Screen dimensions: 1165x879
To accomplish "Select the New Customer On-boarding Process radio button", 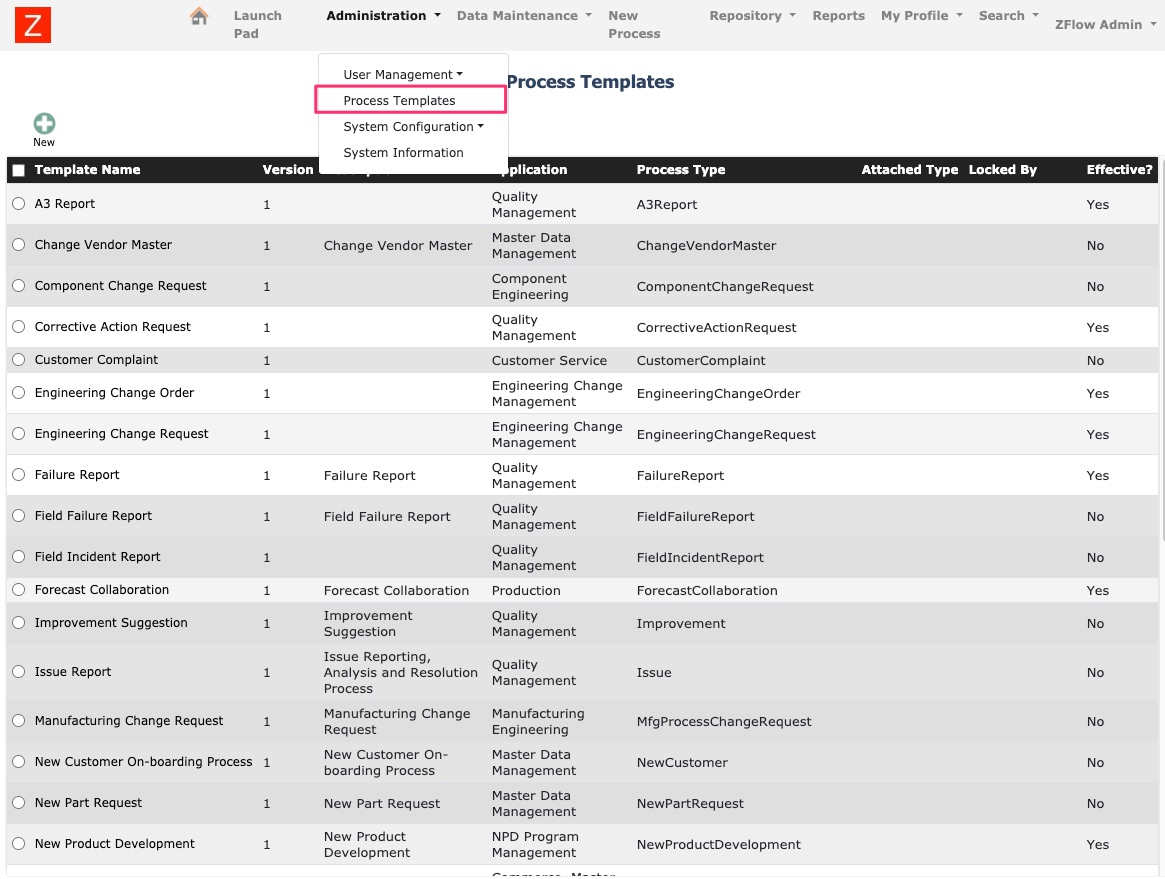I will (19, 762).
